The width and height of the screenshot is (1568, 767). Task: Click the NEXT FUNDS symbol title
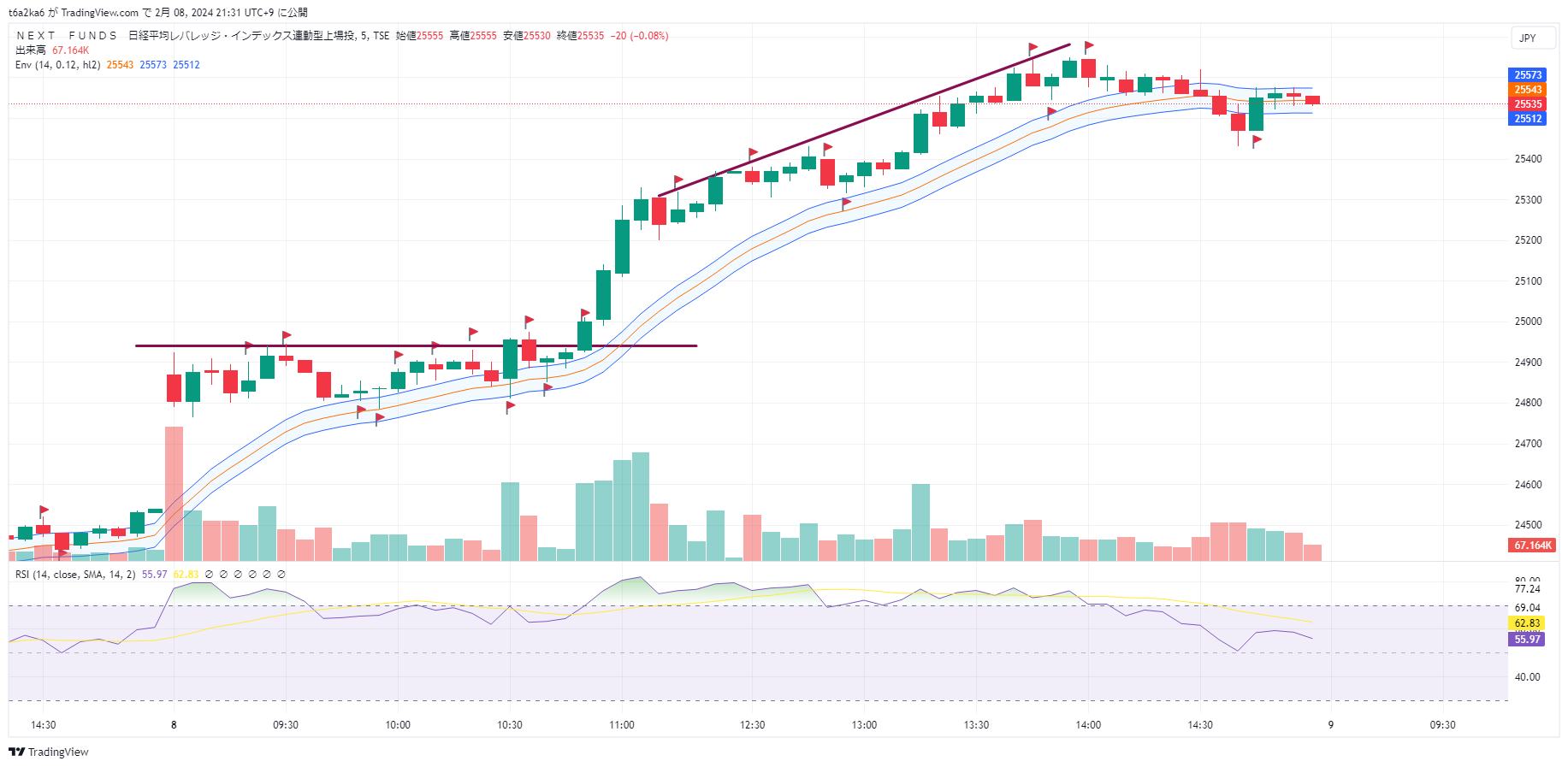pos(67,36)
